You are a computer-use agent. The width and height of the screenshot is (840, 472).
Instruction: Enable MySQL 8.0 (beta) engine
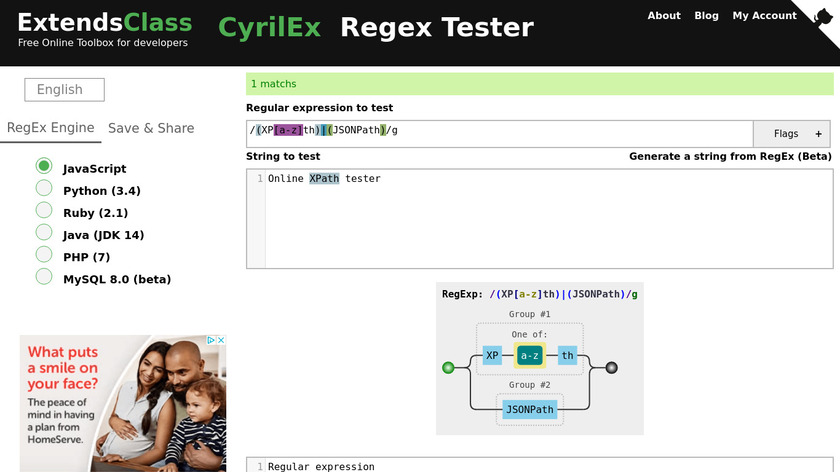click(44, 276)
